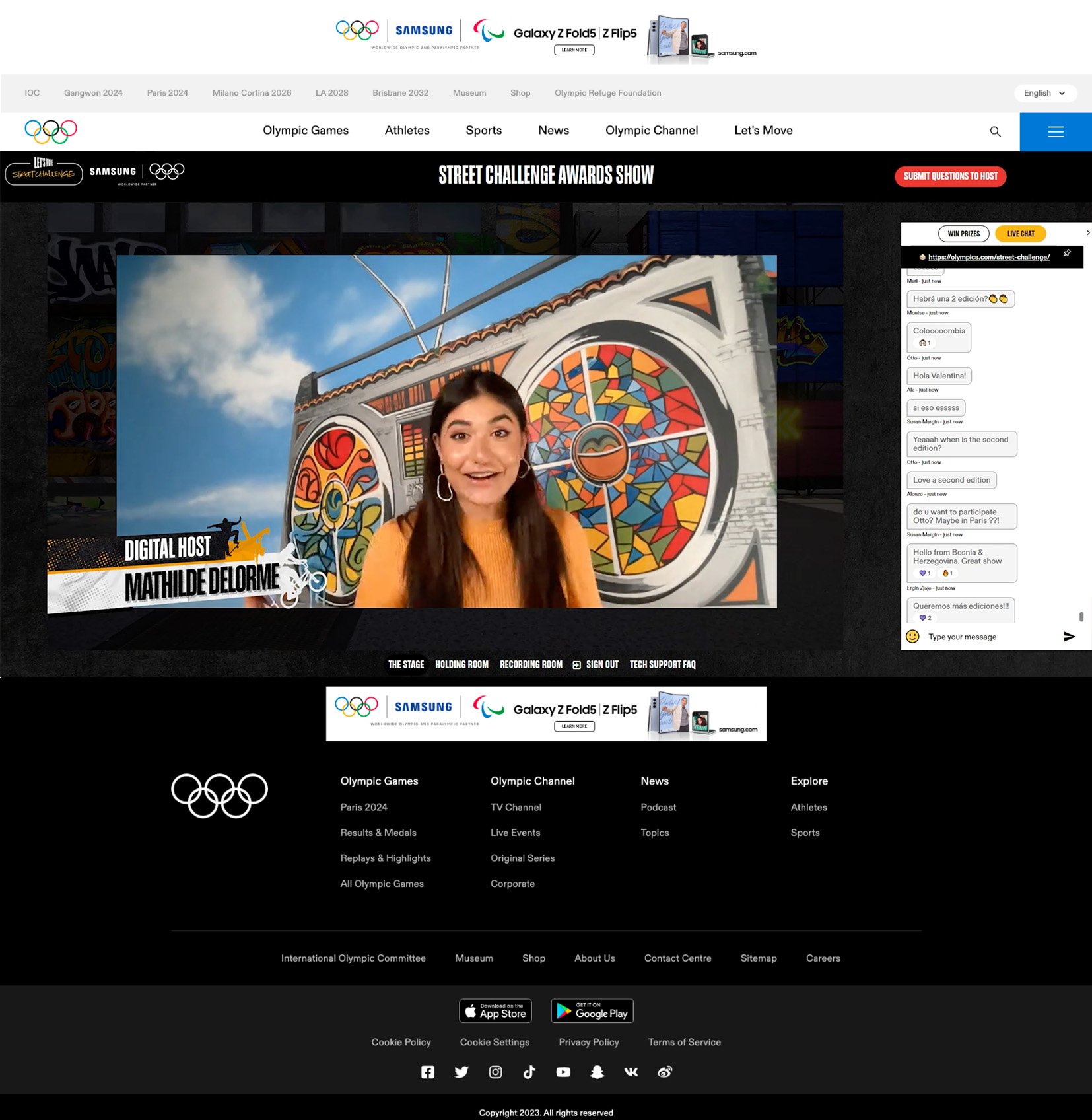1092x1120 pixels.
Task: React to 'Queremos más ediciones!!!' heart
Action: (x=925, y=618)
